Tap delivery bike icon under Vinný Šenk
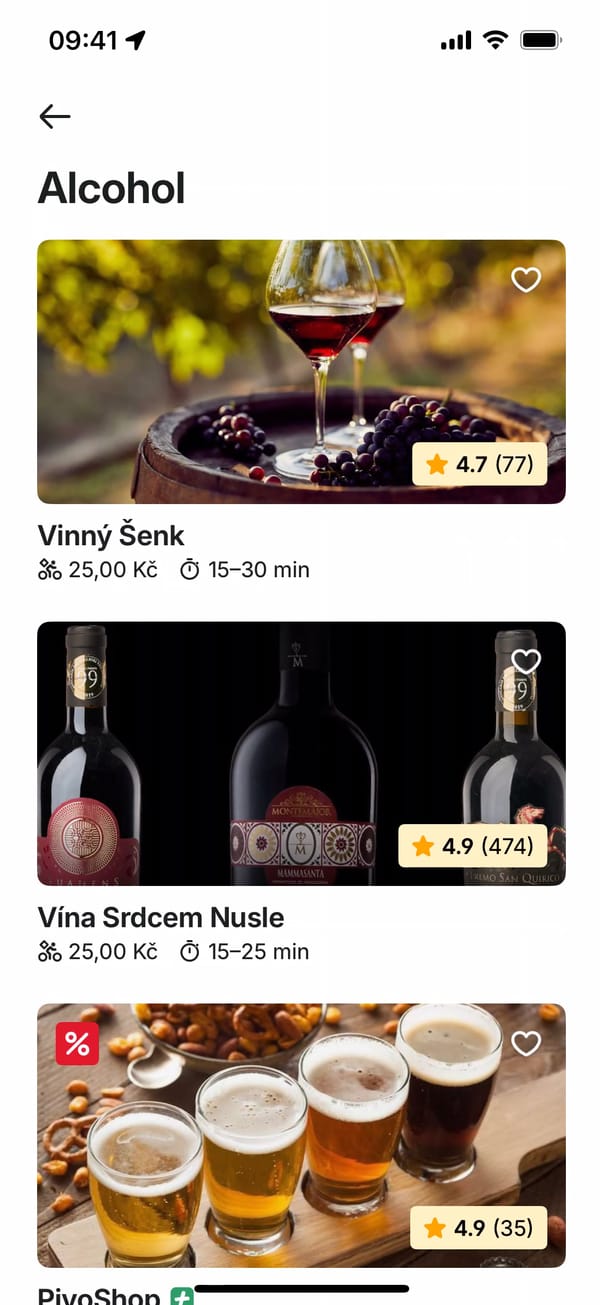This screenshot has width=603, height=1305. point(50,570)
